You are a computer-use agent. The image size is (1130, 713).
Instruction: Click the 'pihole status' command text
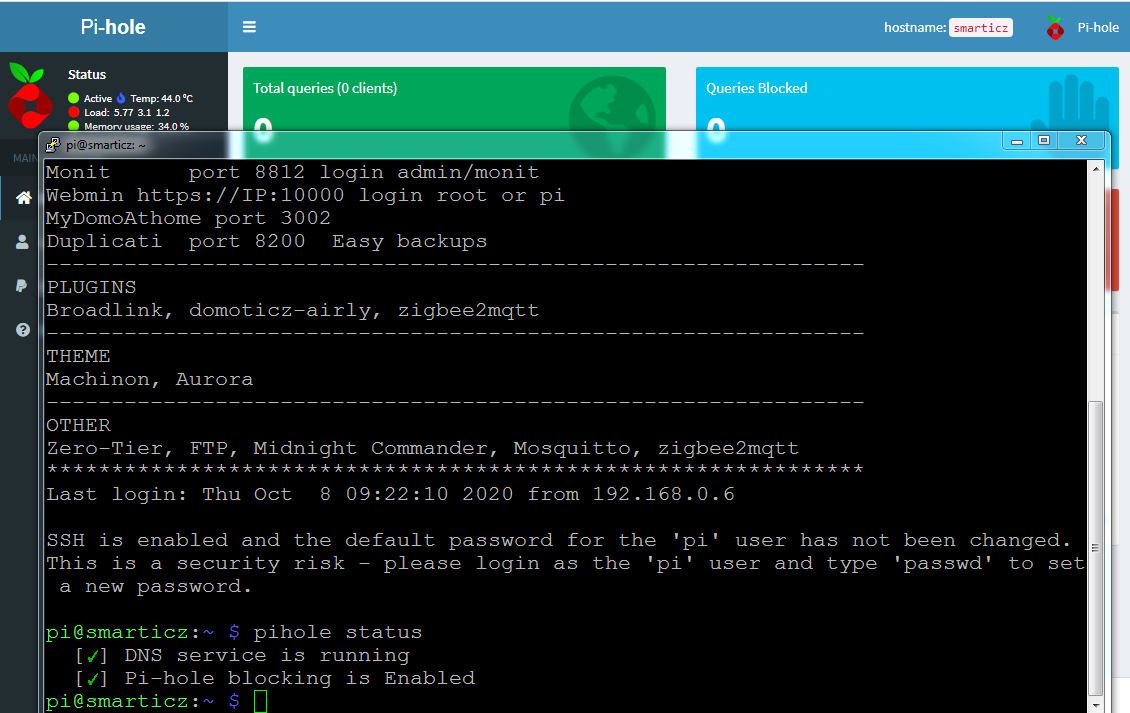click(x=337, y=633)
